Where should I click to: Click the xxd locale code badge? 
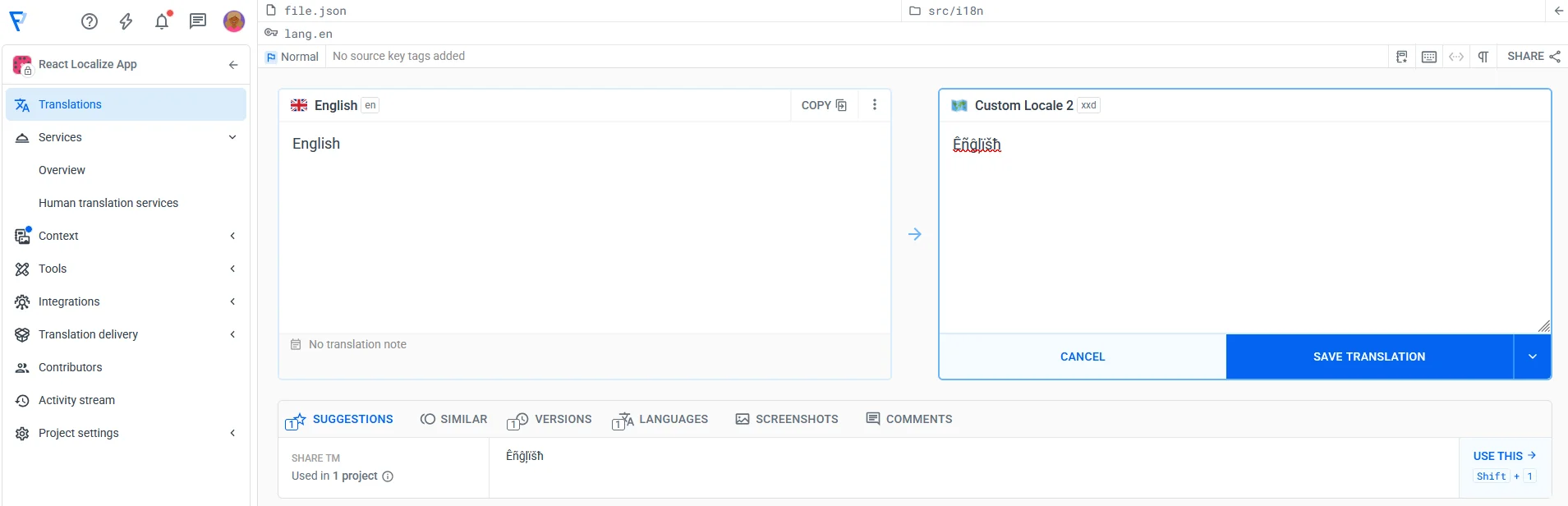coord(1088,105)
